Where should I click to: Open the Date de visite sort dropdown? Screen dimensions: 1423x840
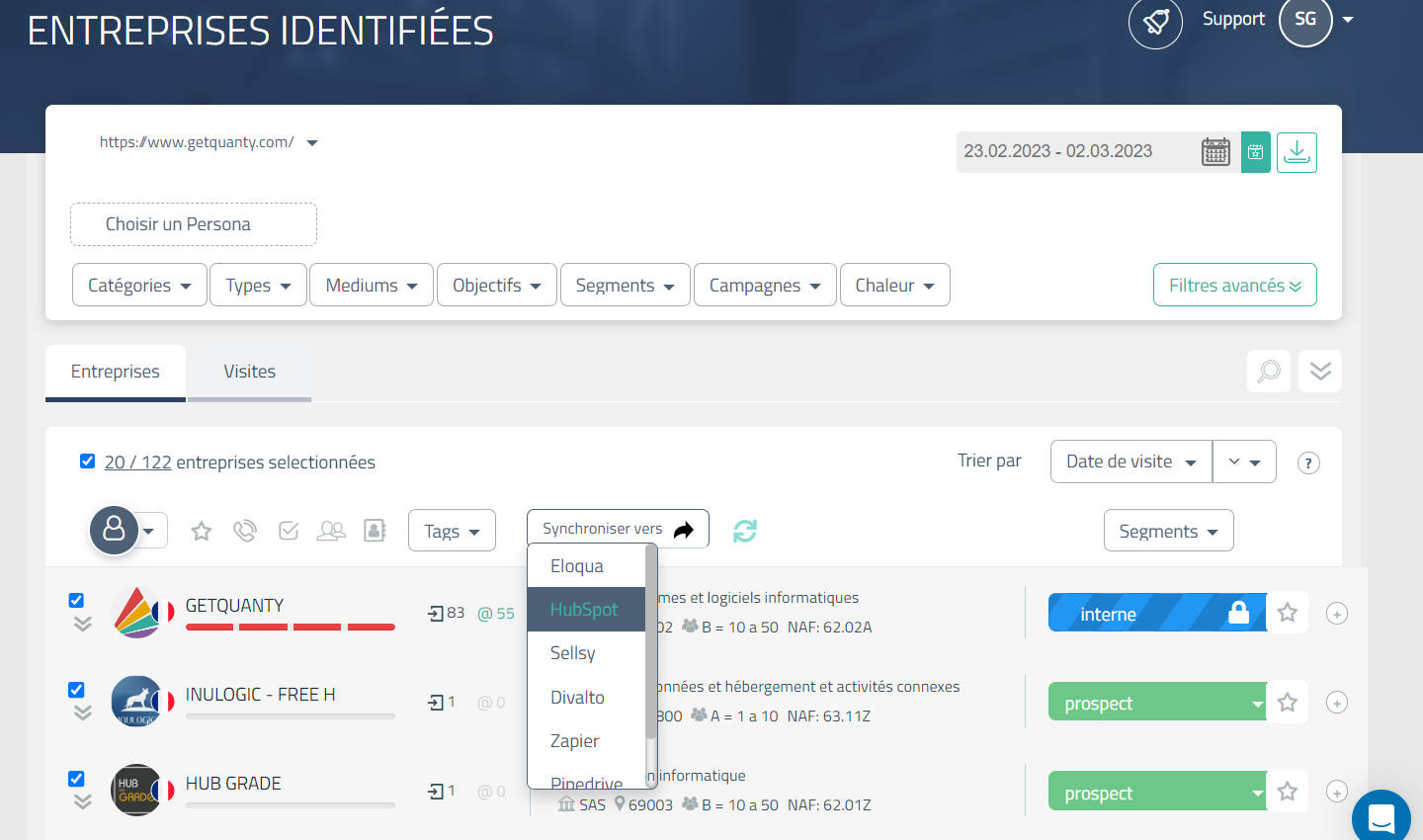coord(1131,462)
